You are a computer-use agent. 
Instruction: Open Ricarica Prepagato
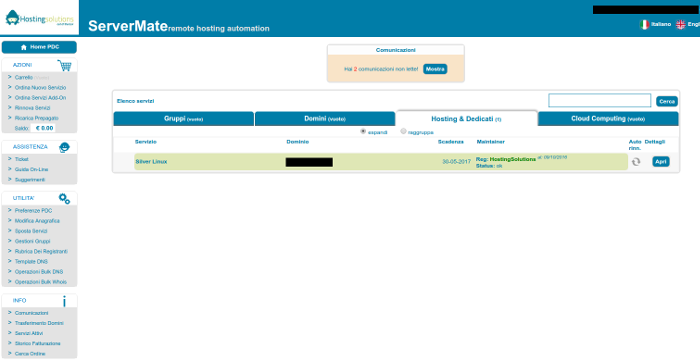click(37, 118)
